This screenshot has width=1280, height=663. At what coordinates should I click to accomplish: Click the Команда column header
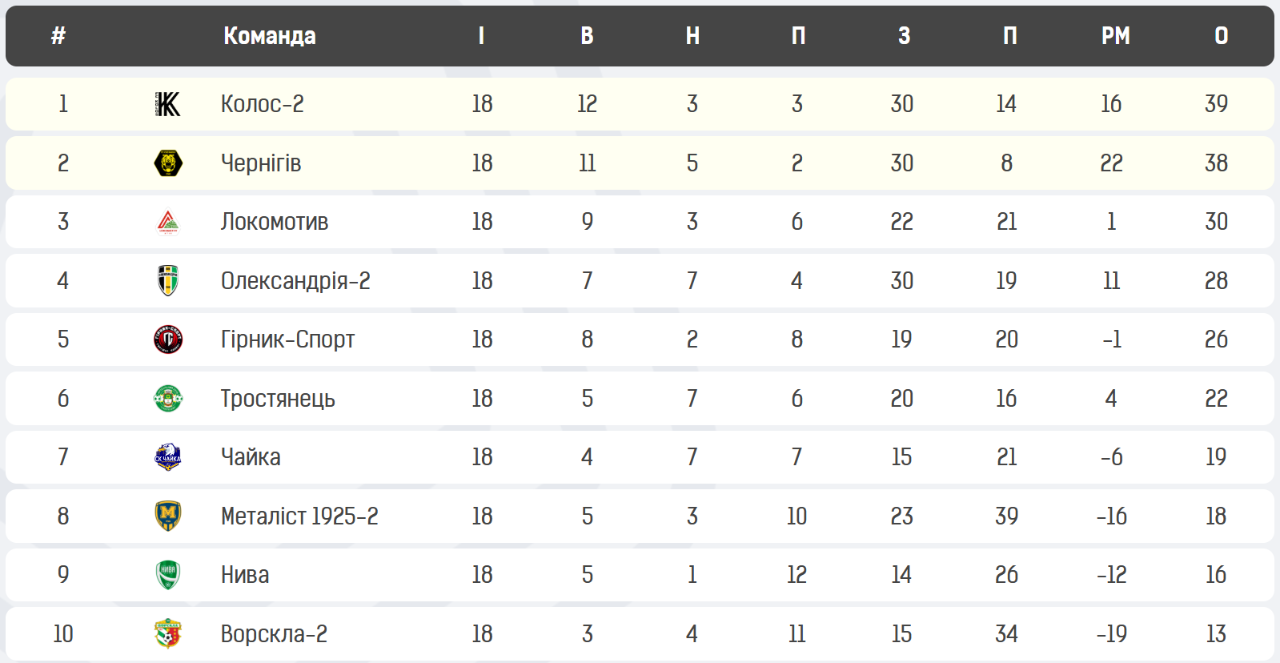[x=270, y=36]
